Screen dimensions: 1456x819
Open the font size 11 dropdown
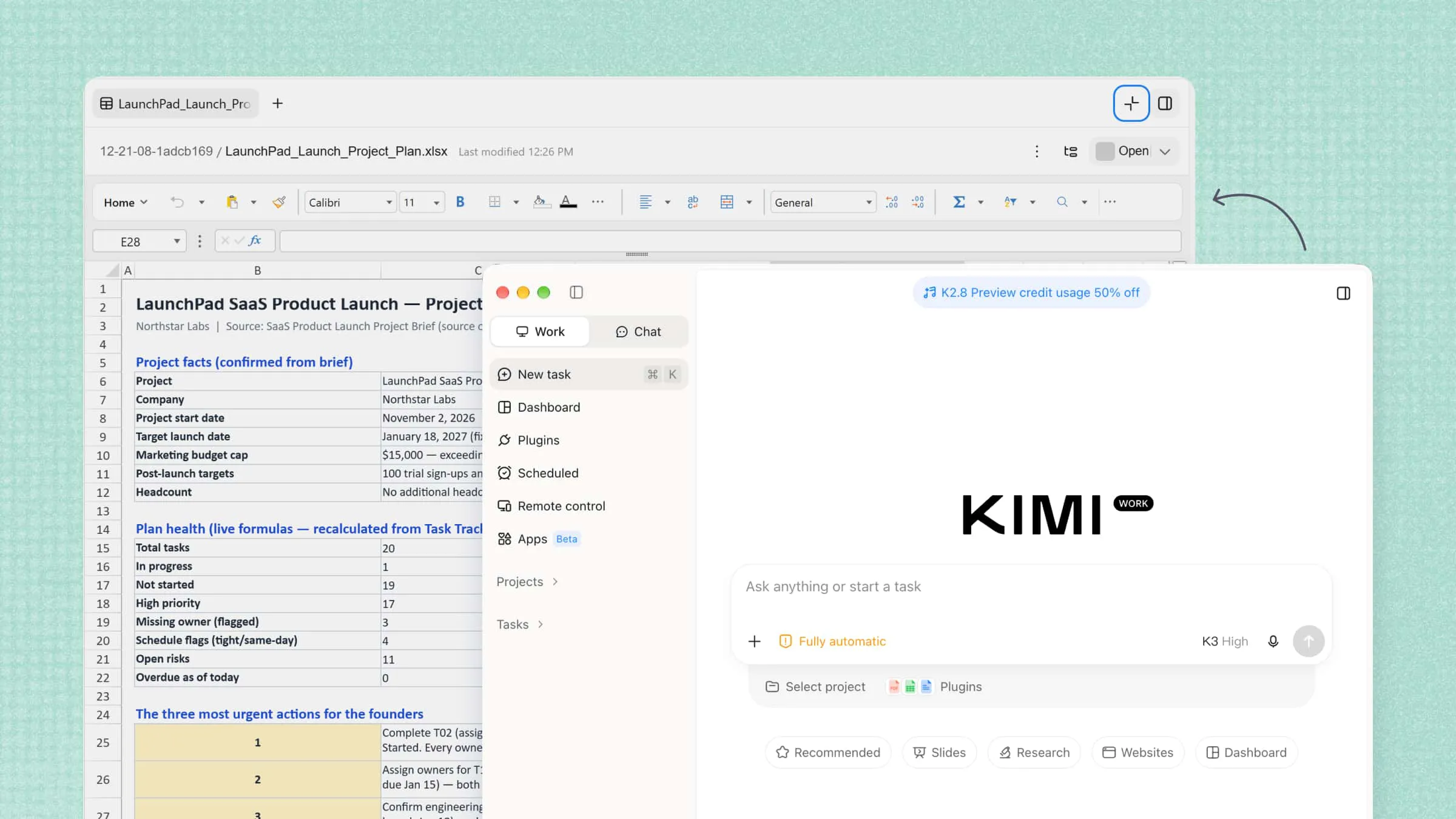pyautogui.click(x=422, y=203)
